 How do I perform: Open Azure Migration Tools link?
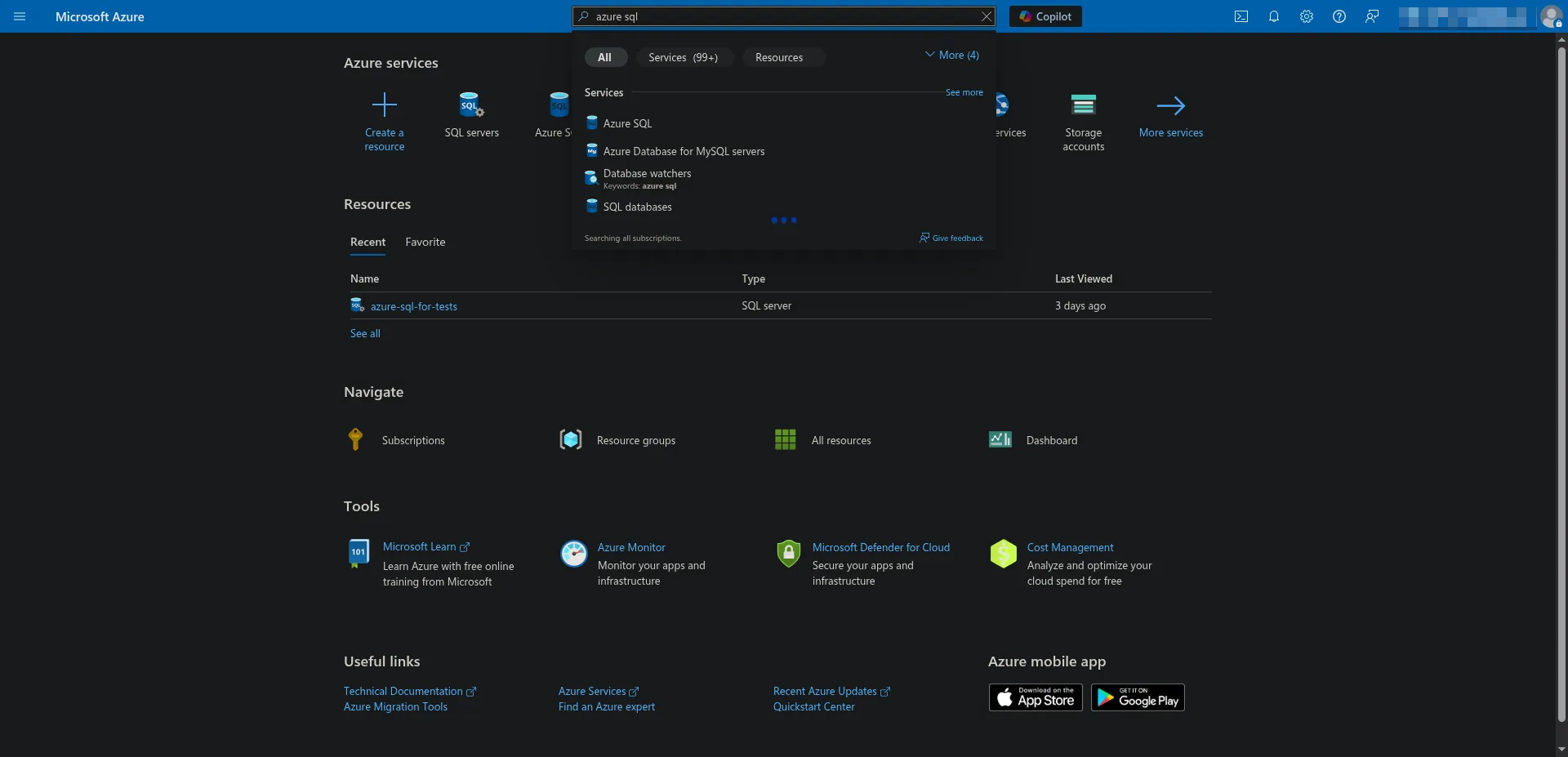395,706
